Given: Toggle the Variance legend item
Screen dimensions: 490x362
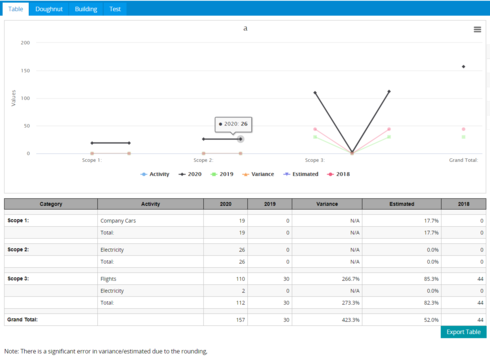Looking at the screenshot, I should click(x=258, y=174).
